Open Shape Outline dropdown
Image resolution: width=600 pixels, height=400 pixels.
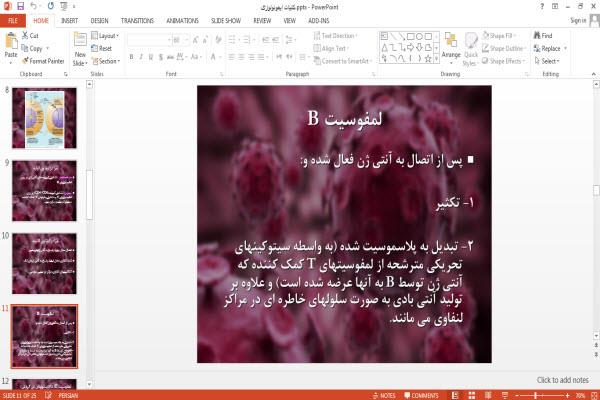[504, 48]
